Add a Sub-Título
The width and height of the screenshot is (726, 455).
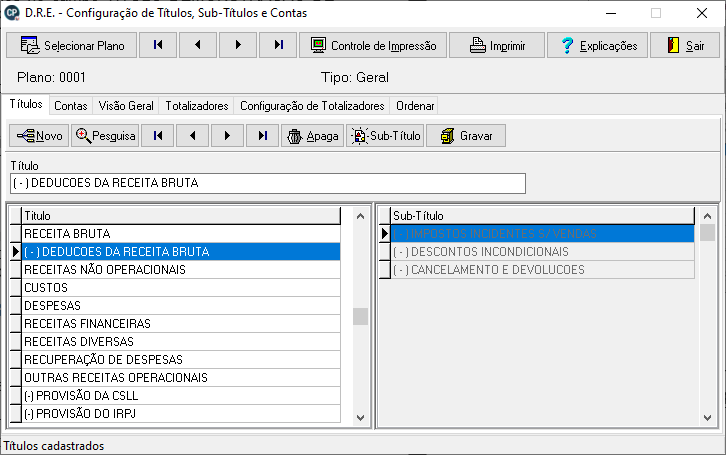pyautogui.click(x=385, y=136)
